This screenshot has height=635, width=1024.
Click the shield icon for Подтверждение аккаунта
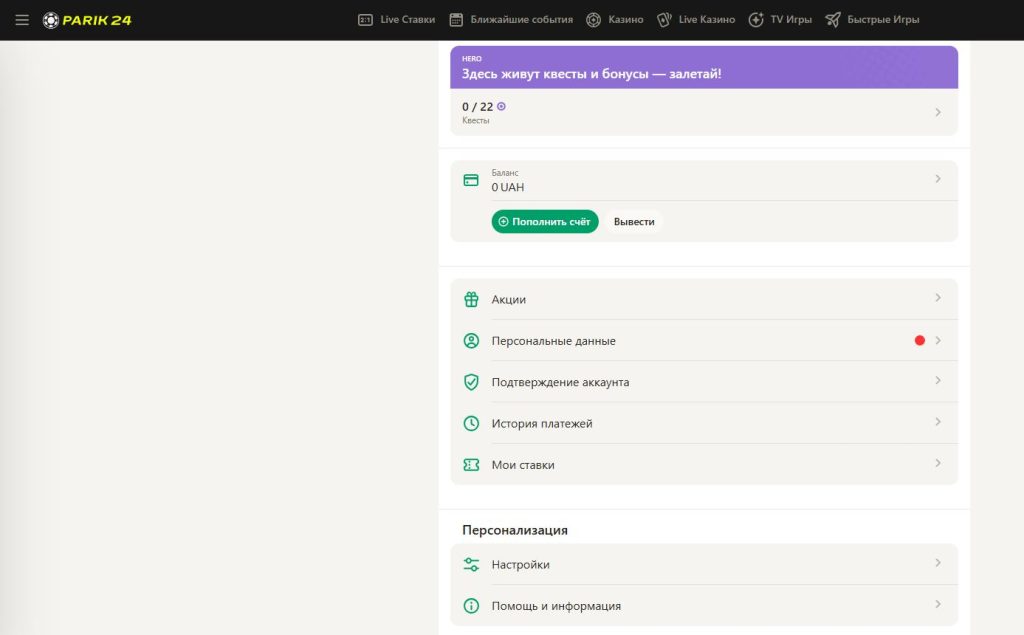click(x=471, y=382)
